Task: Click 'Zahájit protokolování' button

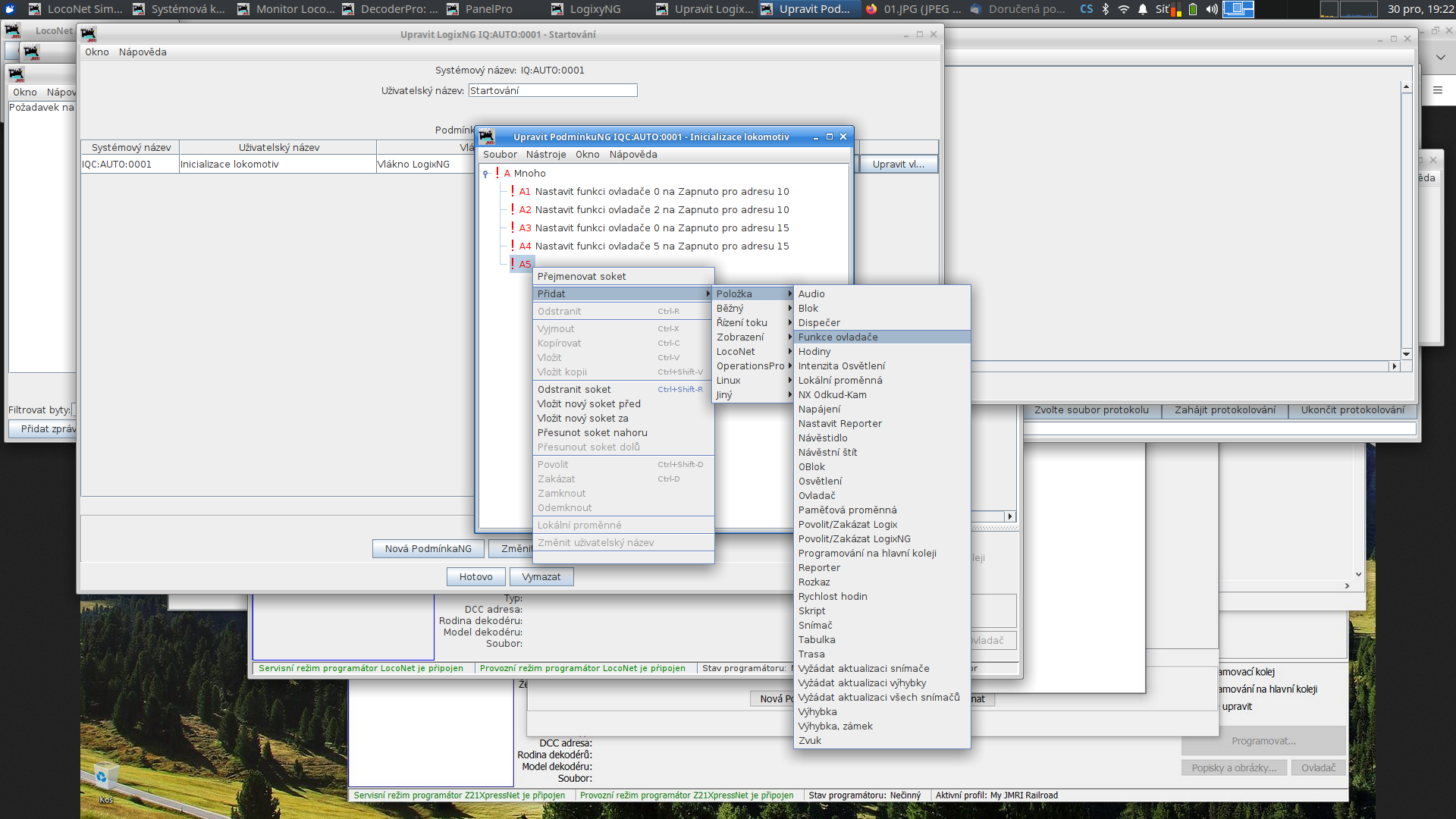Action: pyautogui.click(x=1225, y=409)
